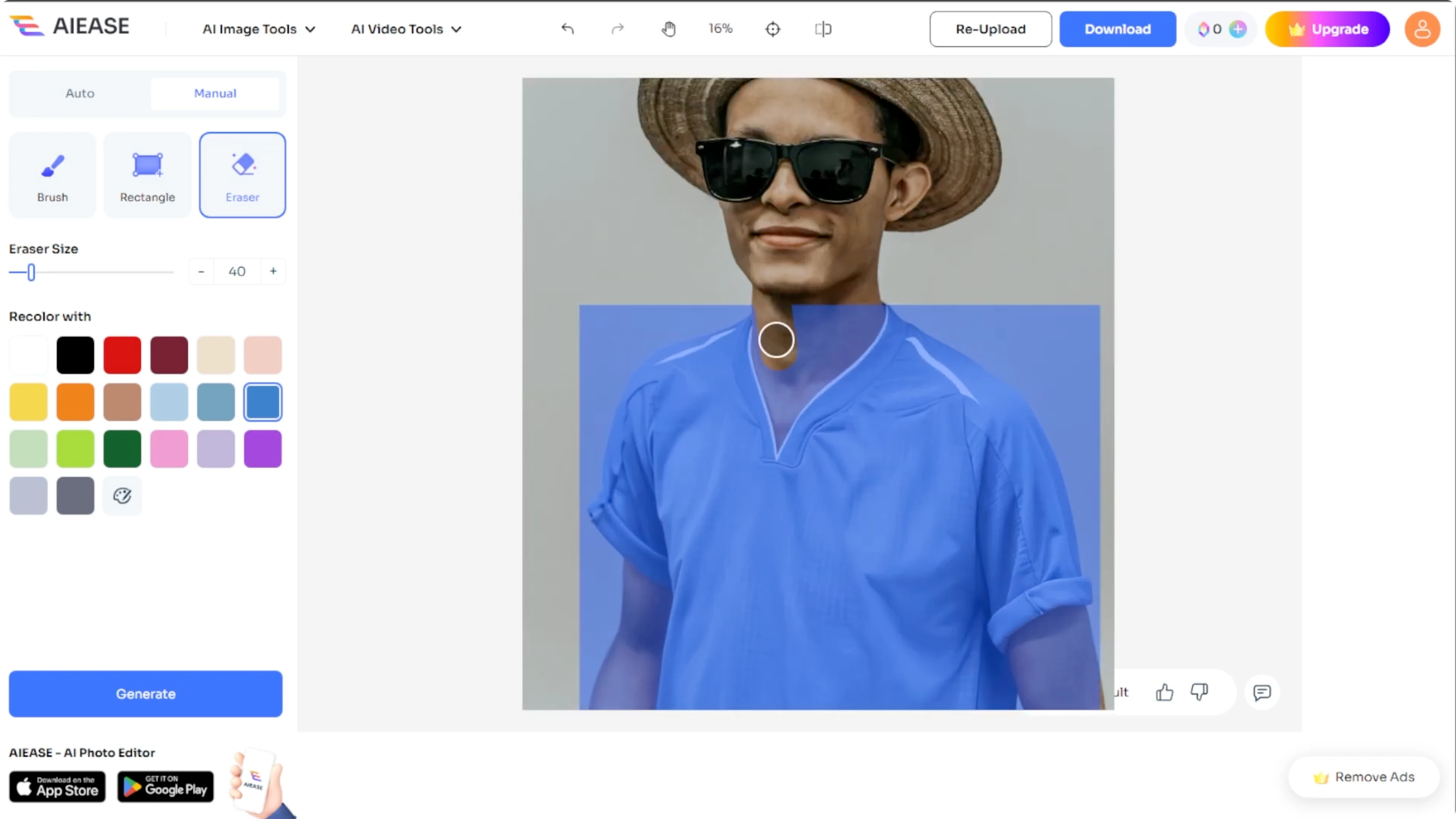Expand the AI Image Tools menu
This screenshot has width=1456, height=819.
(x=259, y=29)
